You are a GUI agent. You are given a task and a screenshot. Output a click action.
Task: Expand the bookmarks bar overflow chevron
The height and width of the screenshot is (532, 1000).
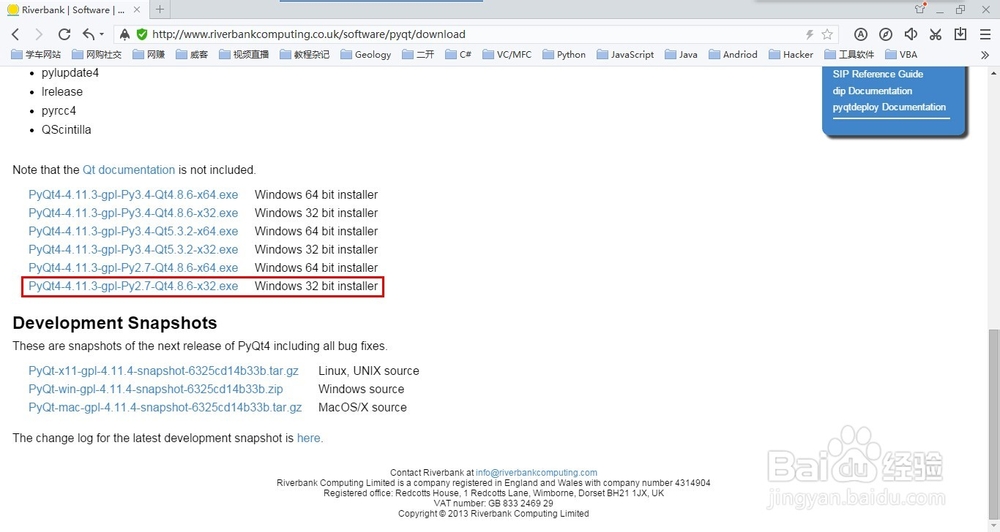pyautogui.click(x=985, y=55)
